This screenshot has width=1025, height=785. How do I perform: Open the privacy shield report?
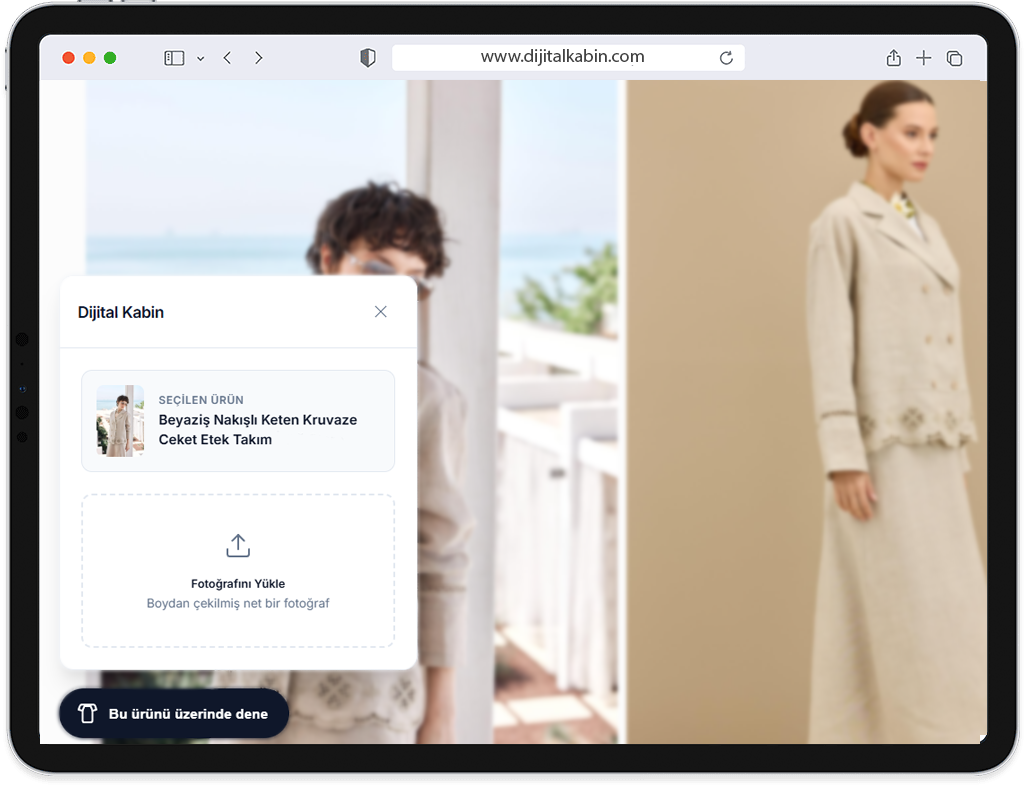click(x=367, y=58)
